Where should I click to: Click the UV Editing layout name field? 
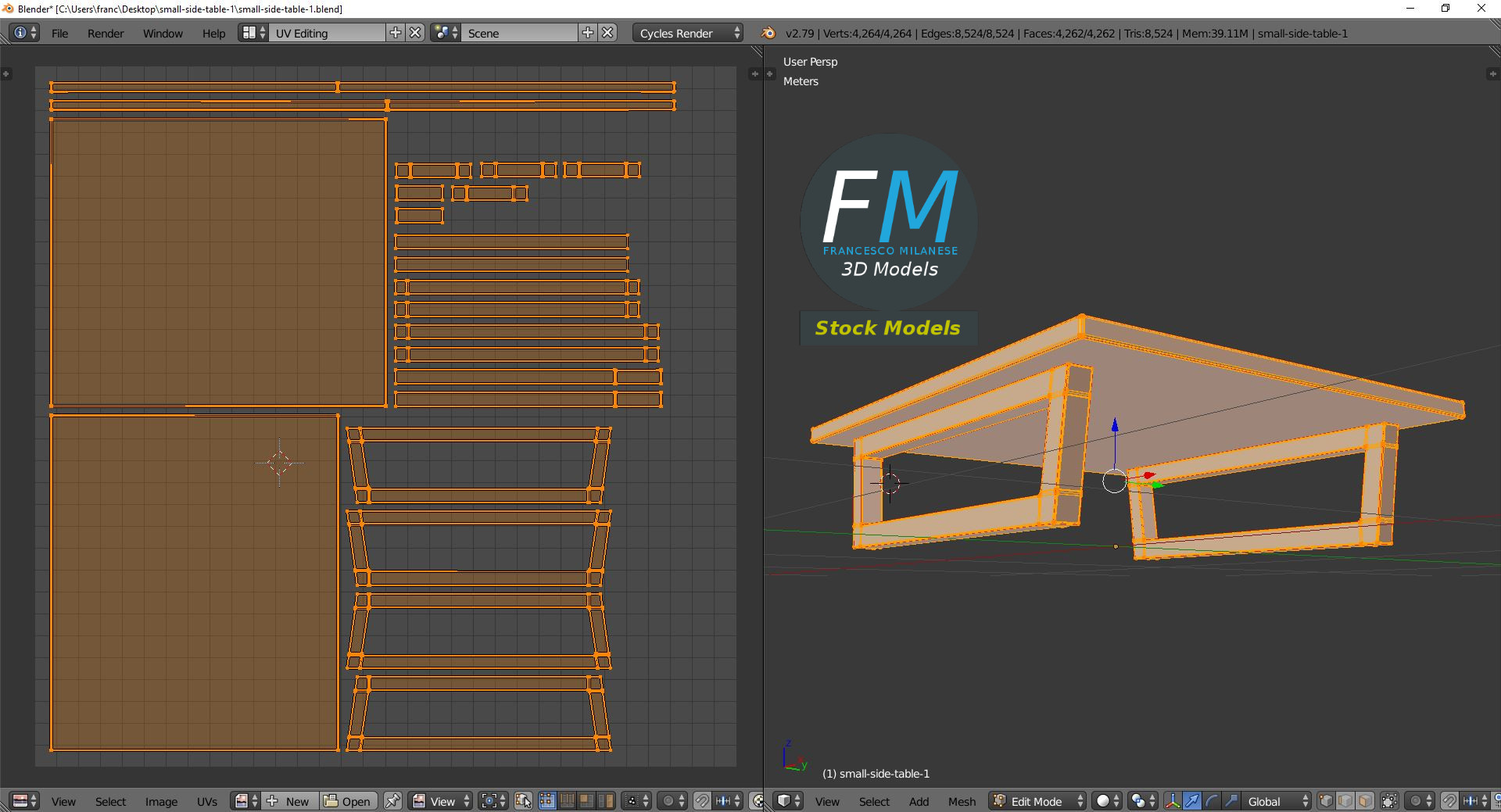click(x=326, y=33)
